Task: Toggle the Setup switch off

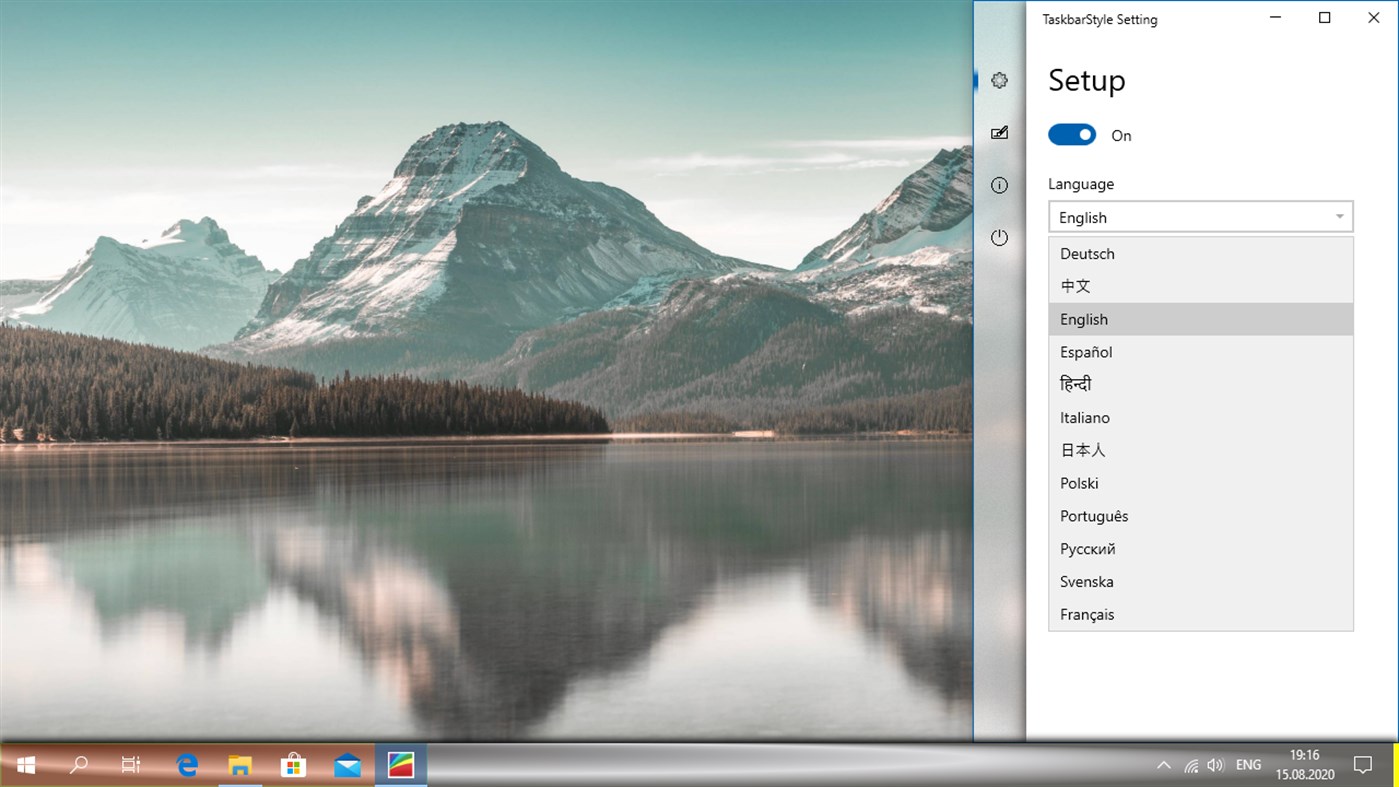Action: click(1071, 134)
